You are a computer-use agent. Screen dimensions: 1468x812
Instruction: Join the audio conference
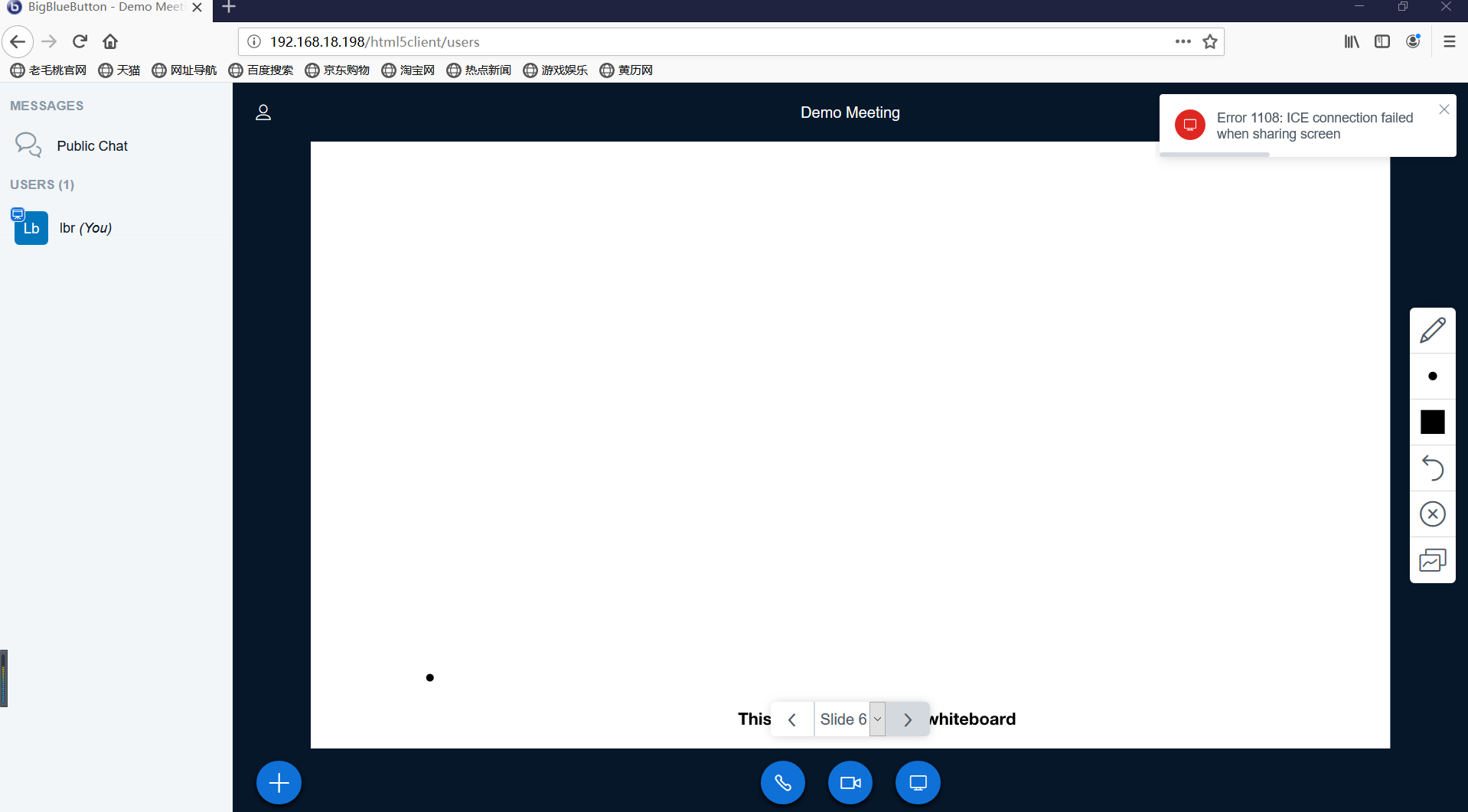(x=782, y=782)
